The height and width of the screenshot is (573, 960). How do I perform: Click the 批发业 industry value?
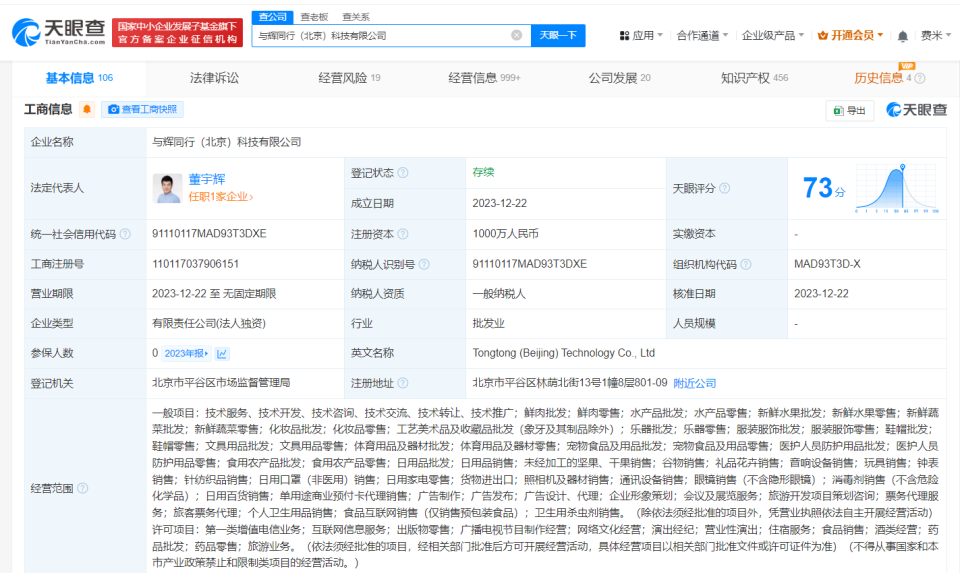click(489, 323)
